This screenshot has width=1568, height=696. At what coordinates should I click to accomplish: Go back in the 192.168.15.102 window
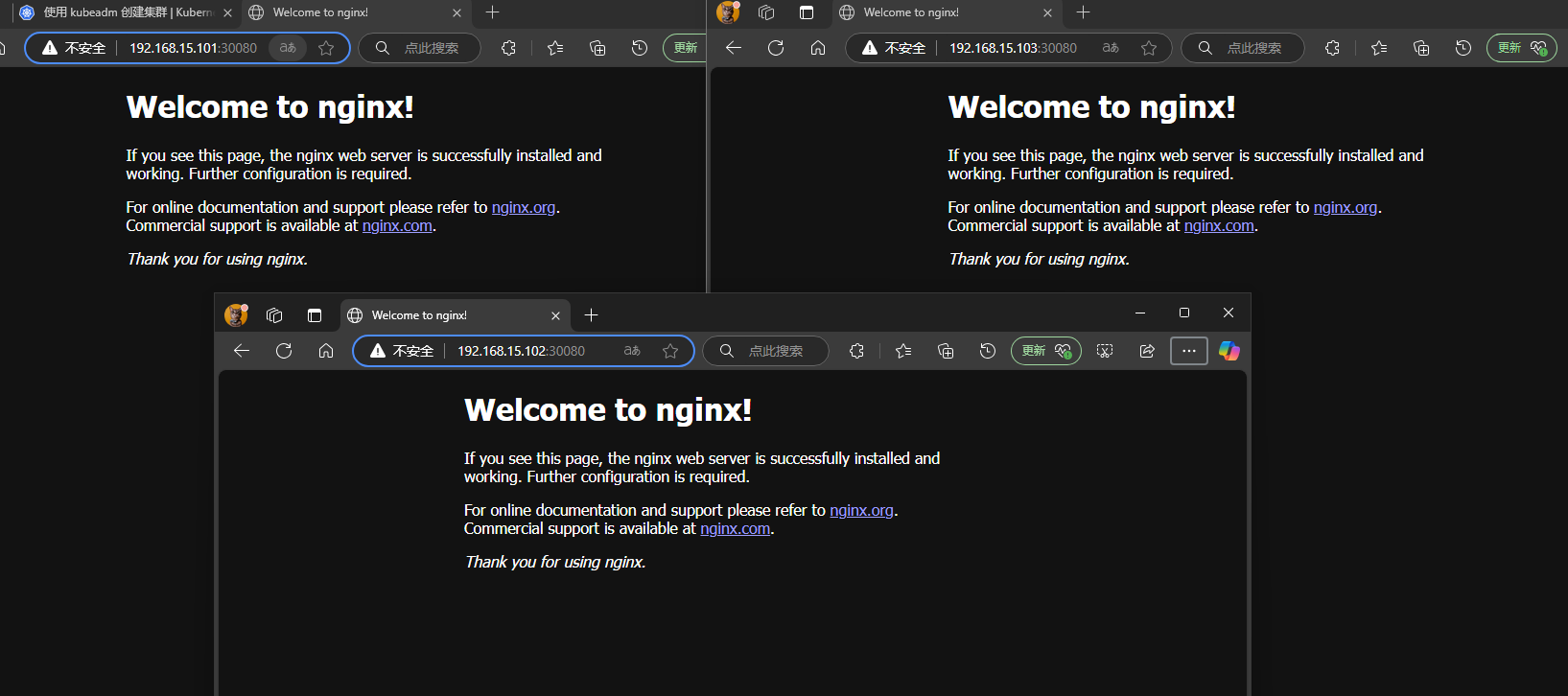click(x=242, y=351)
